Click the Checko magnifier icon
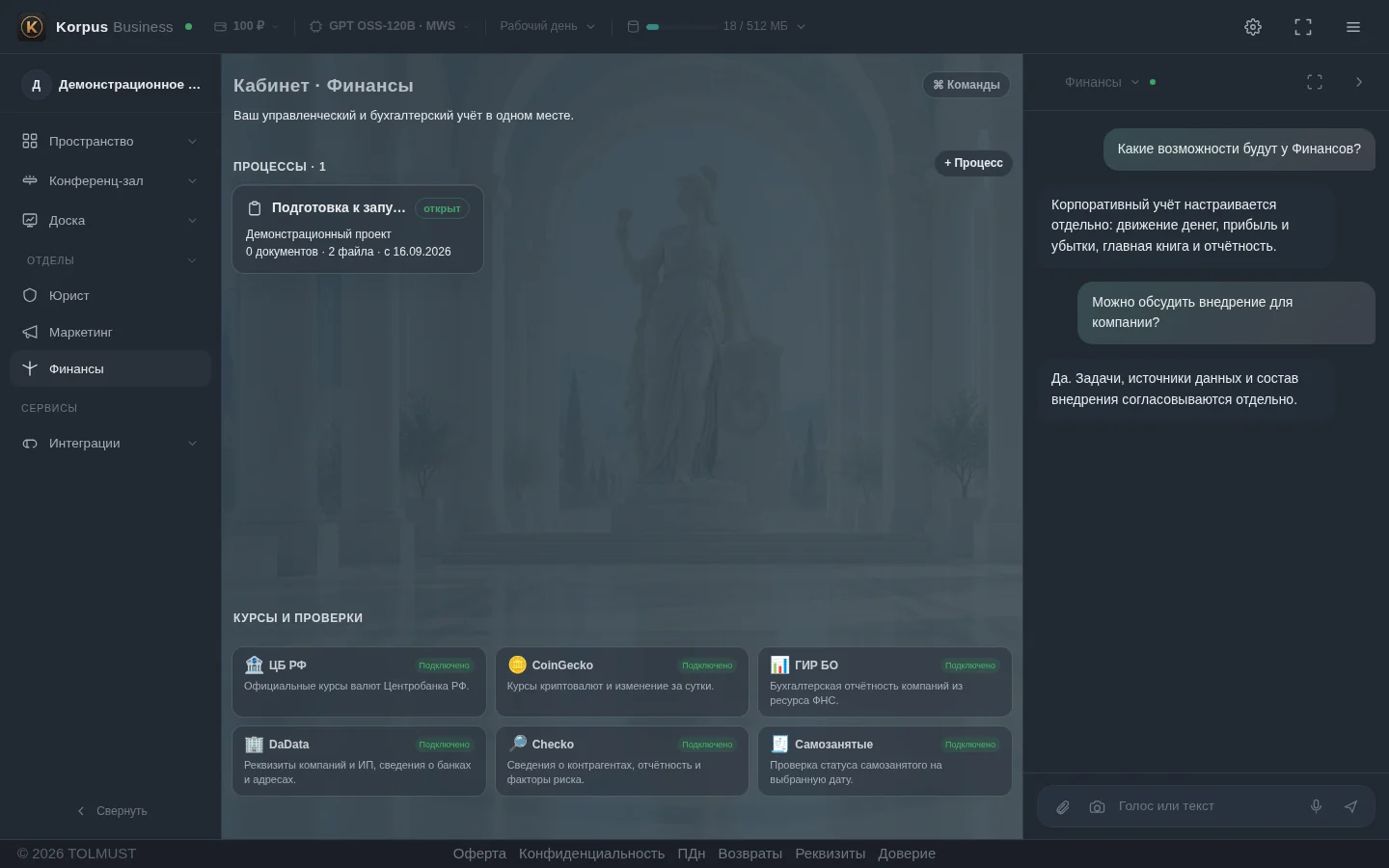The image size is (1389, 868). 517,744
